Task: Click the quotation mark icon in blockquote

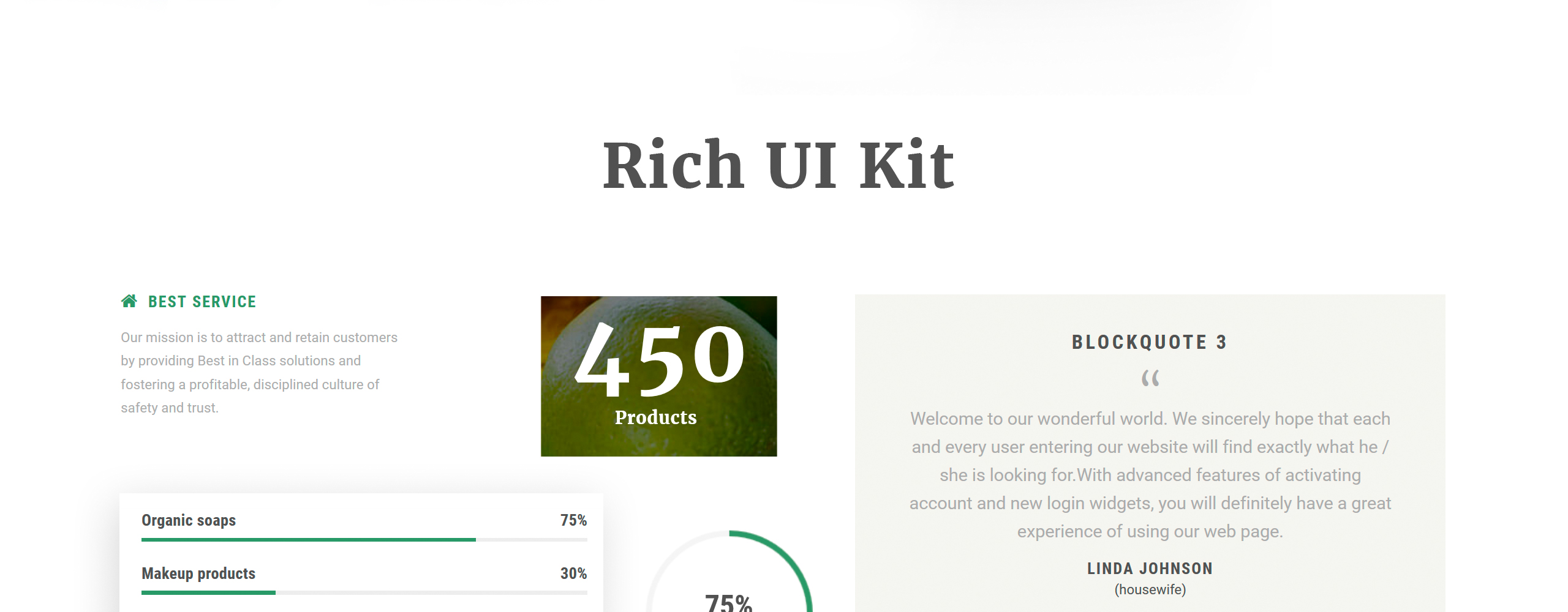Action: click(1150, 378)
